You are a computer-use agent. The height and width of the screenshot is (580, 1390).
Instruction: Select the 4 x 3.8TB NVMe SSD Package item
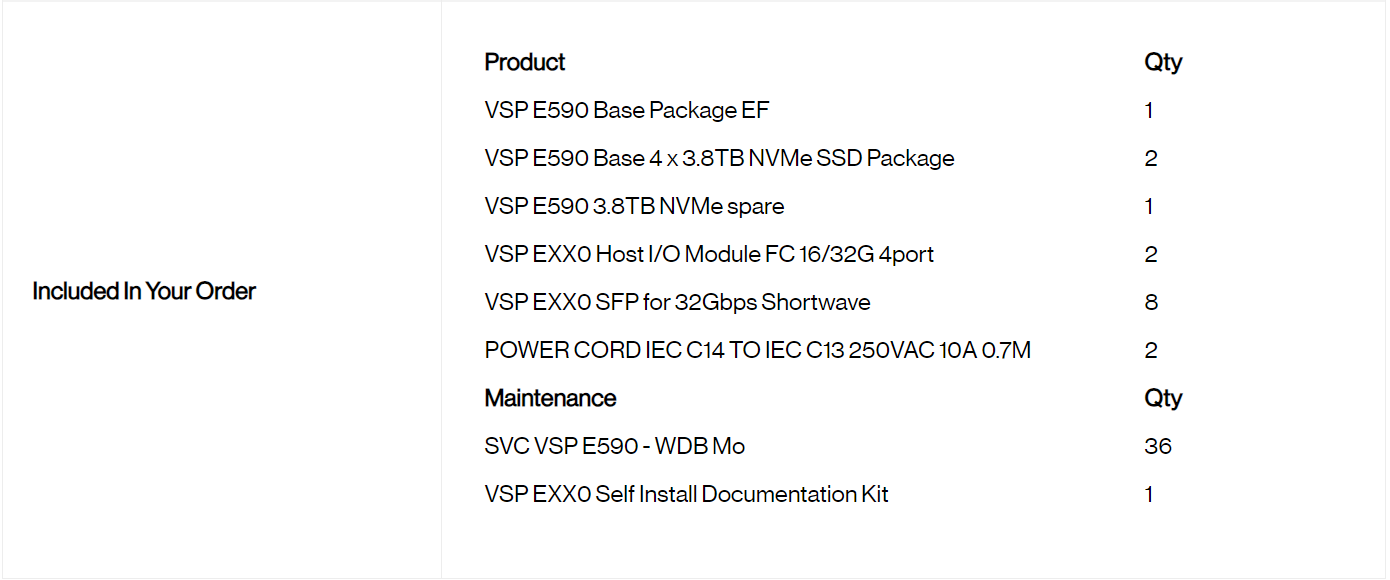coord(719,158)
